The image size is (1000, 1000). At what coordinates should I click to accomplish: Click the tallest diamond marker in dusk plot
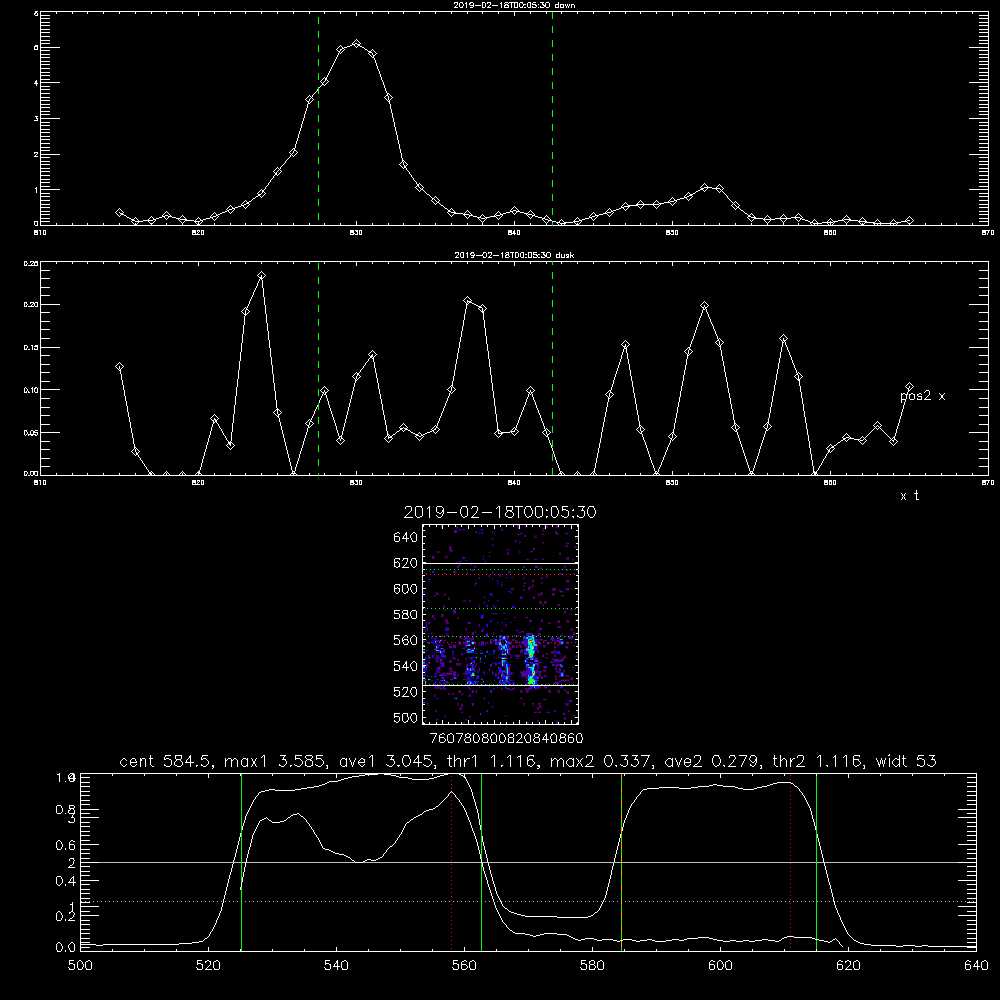(x=261, y=276)
